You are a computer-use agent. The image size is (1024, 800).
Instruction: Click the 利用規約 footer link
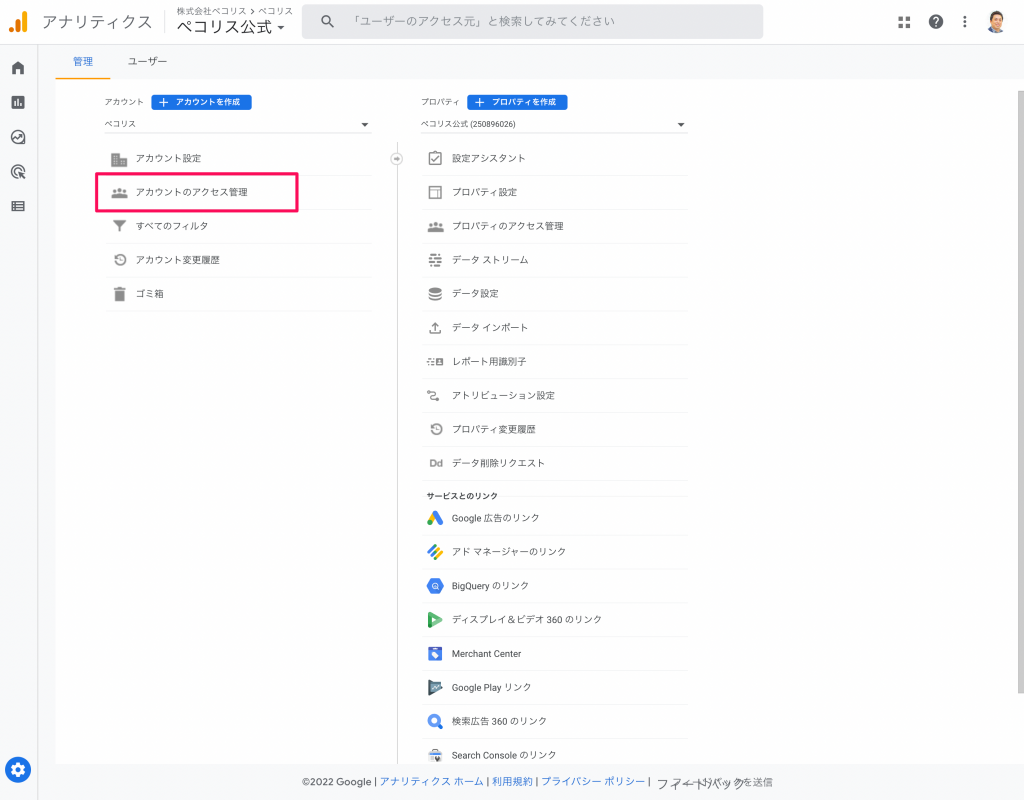click(513, 782)
